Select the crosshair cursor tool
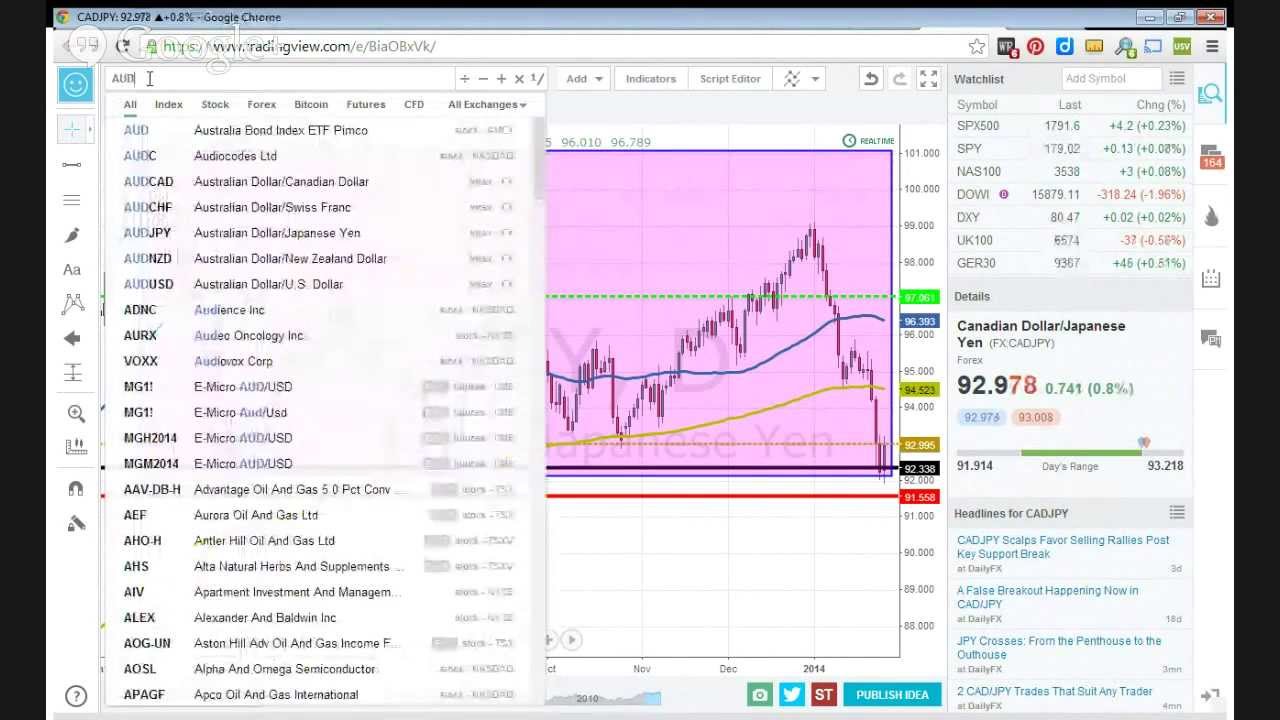 (72, 129)
